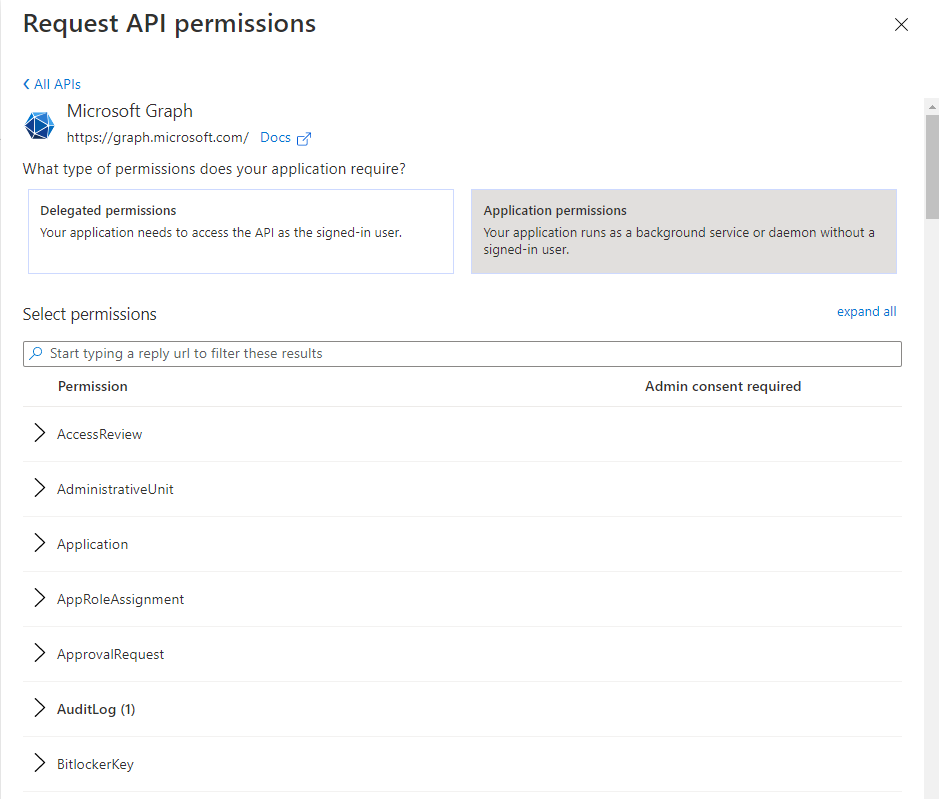Click the Permission column header
The image size is (939, 799).
coord(93,387)
